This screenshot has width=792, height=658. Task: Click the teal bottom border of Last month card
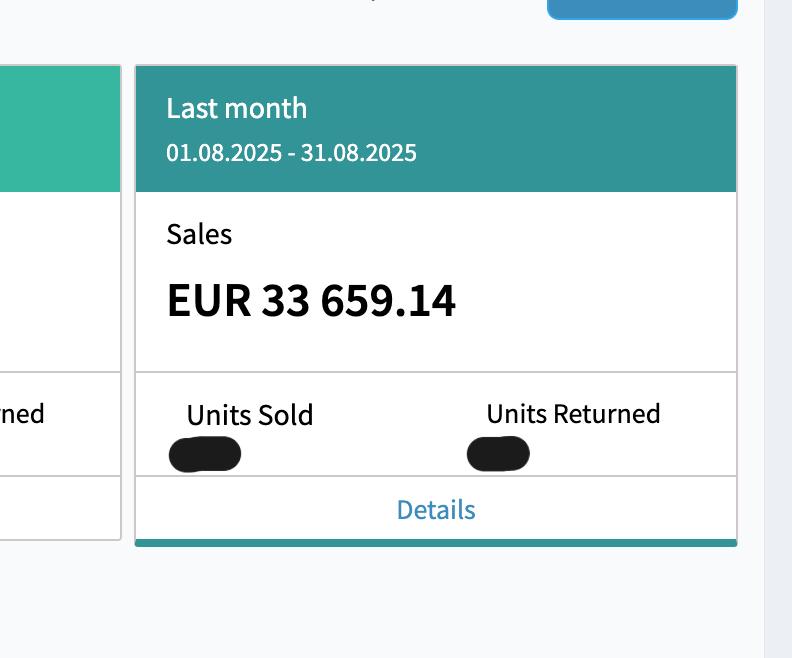(x=436, y=543)
